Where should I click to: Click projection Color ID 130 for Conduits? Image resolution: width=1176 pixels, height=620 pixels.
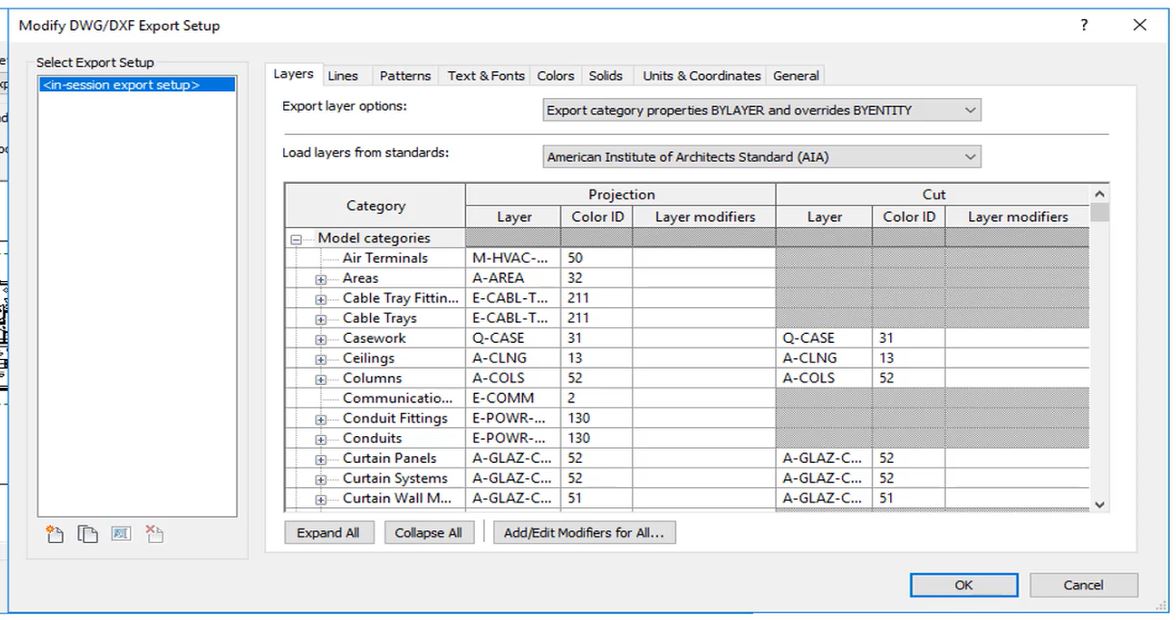pos(596,438)
